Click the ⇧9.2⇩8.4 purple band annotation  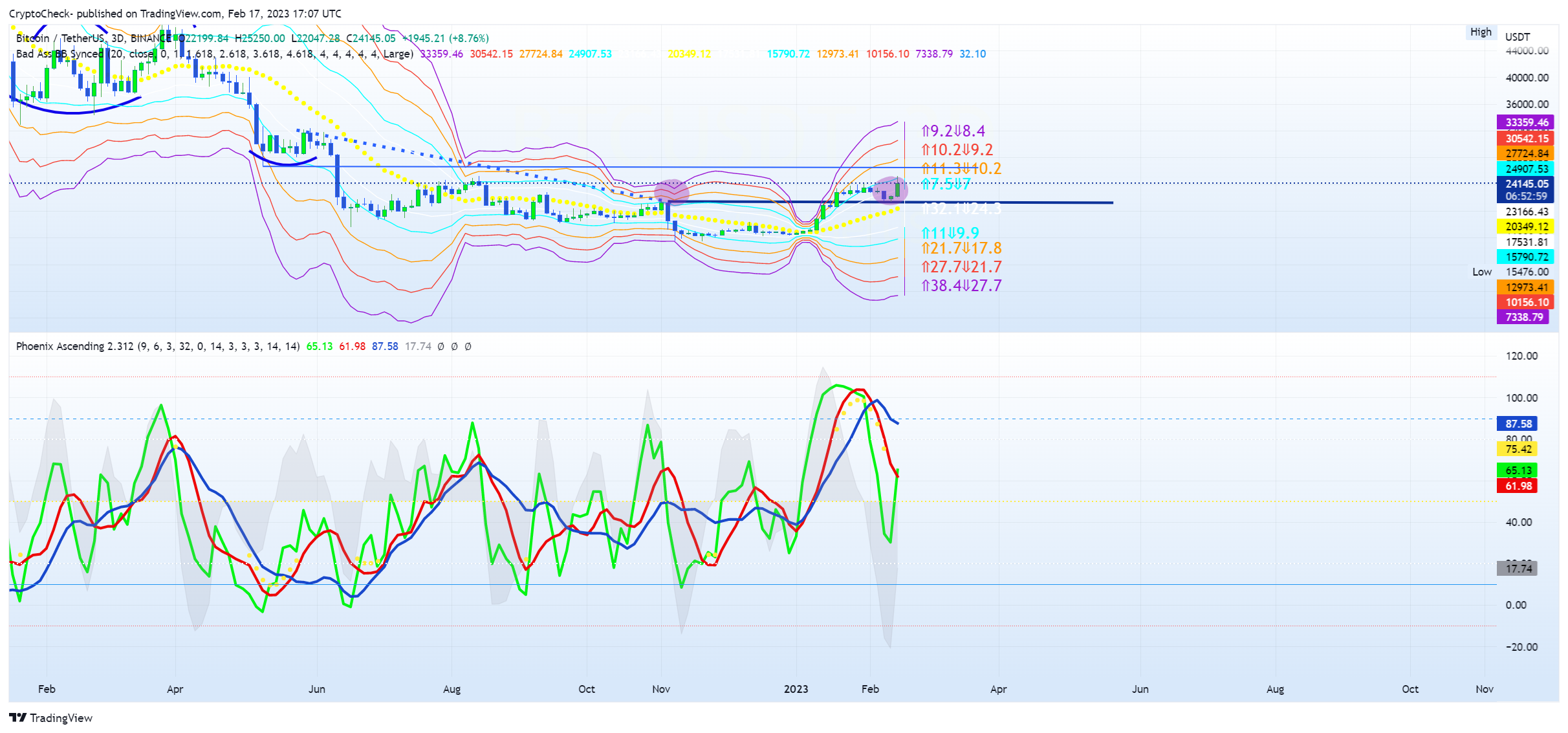click(953, 131)
